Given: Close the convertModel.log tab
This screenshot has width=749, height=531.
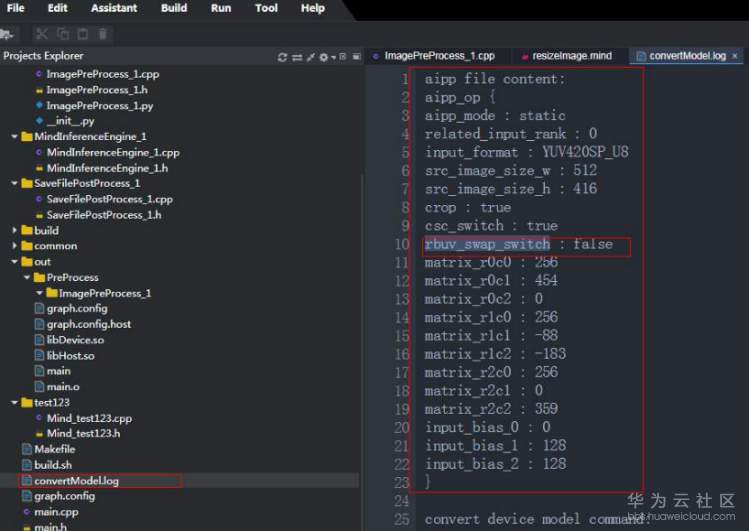Looking at the screenshot, I should point(735,56).
